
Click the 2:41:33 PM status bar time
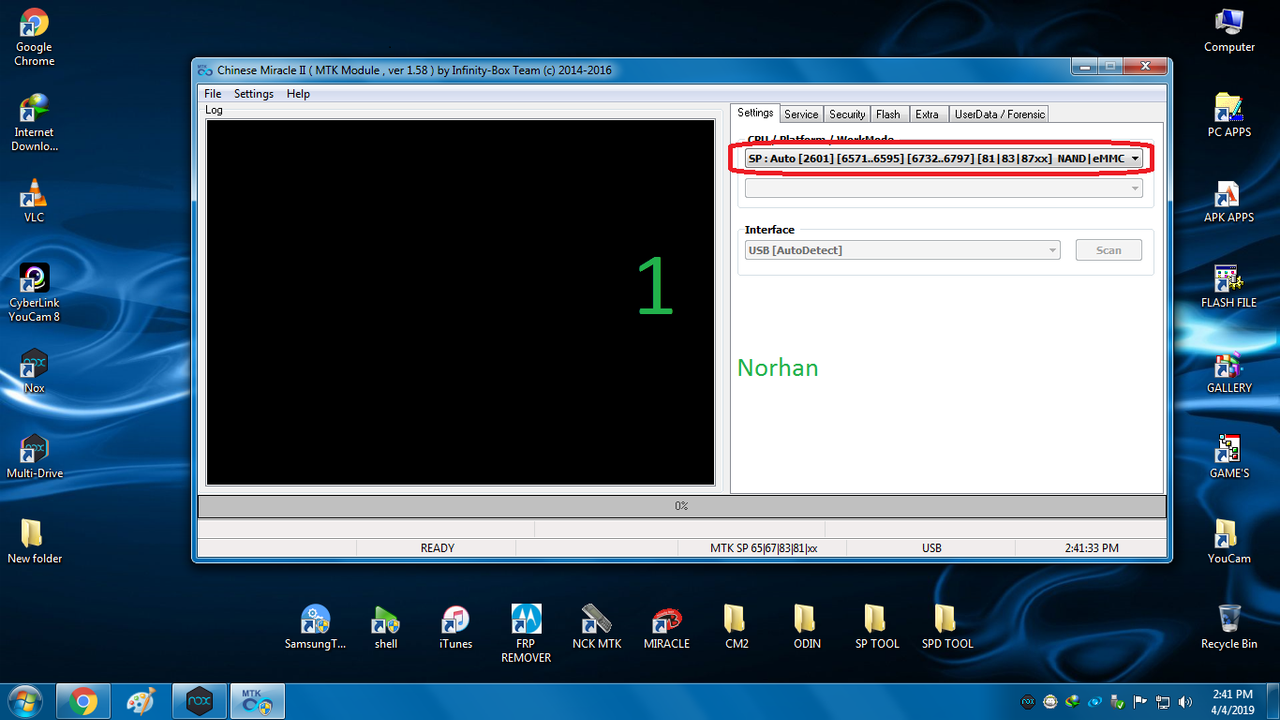click(1091, 548)
